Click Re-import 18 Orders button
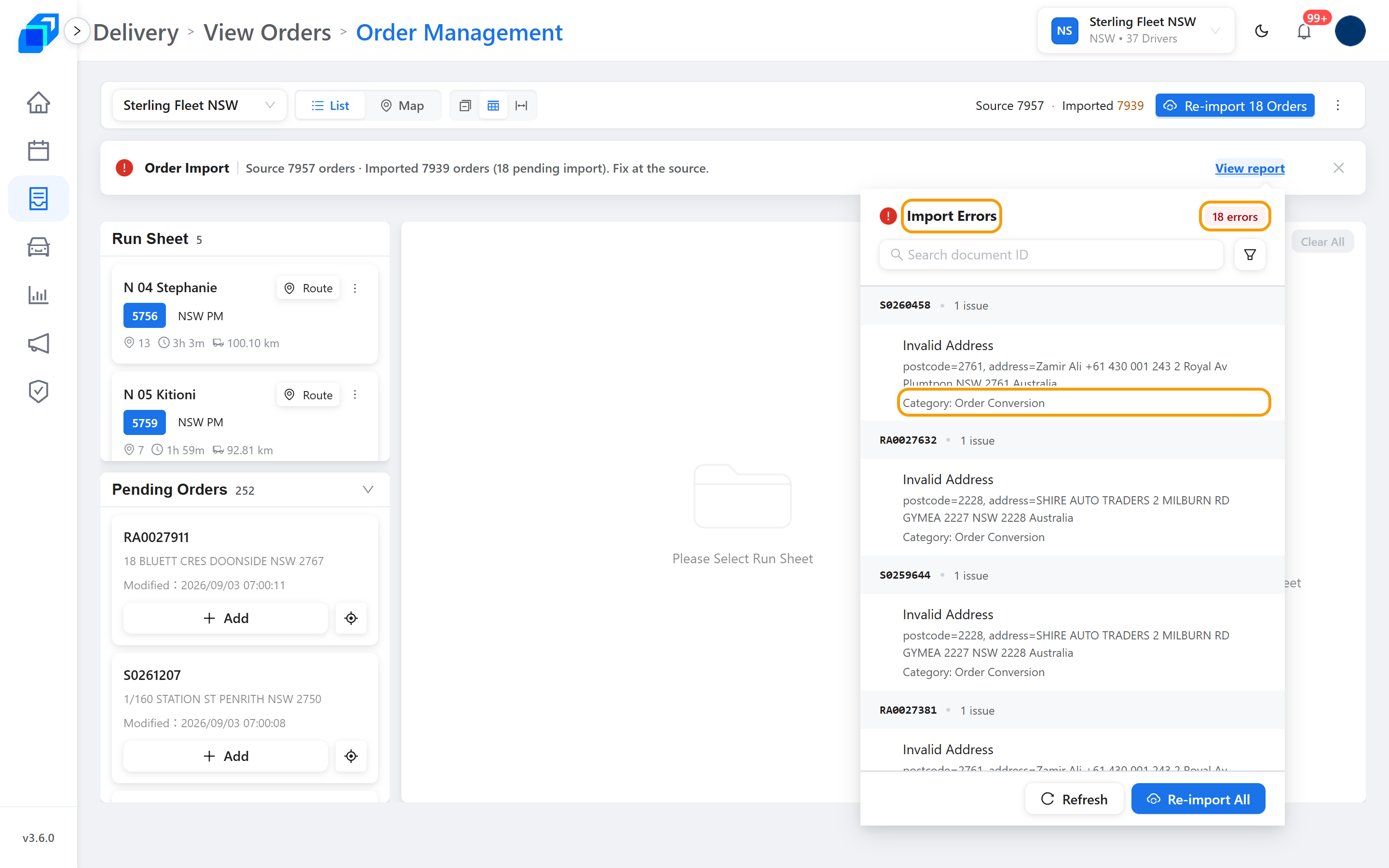The width and height of the screenshot is (1389, 868). pyautogui.click(x=1235, y=106)
